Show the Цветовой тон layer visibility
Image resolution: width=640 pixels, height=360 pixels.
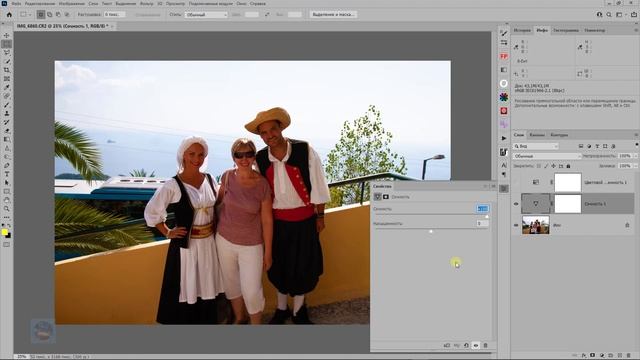click(516, 182)
